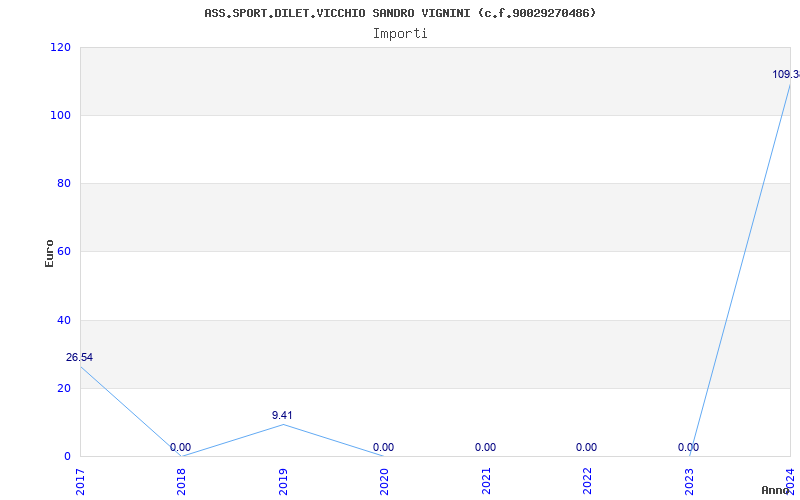
Task: Click the 2022 x-axis tick label
Action: [587, 481]
